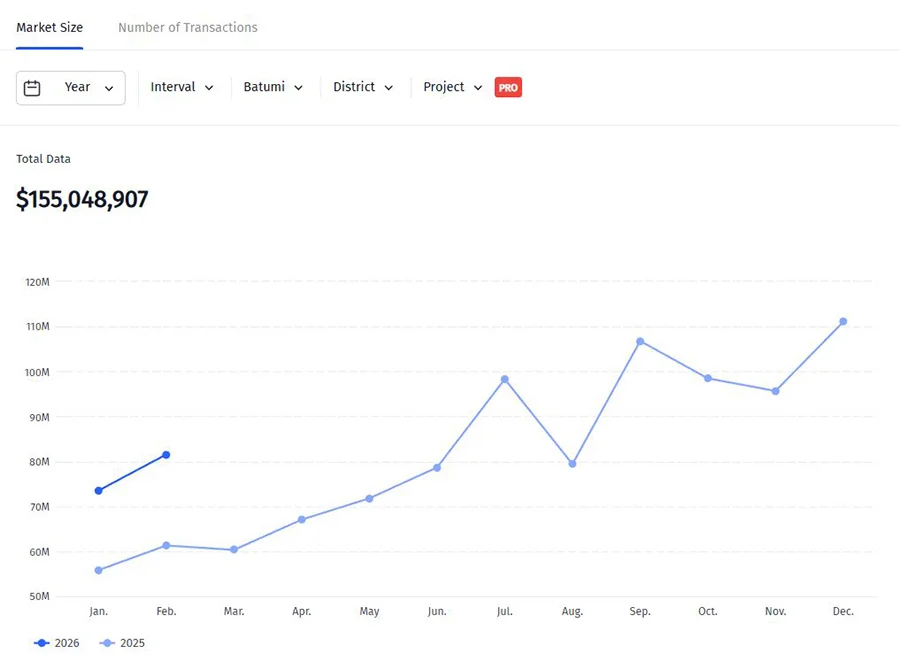
Task: Expand the District filter dropdown
Action: tap(363, 88)
